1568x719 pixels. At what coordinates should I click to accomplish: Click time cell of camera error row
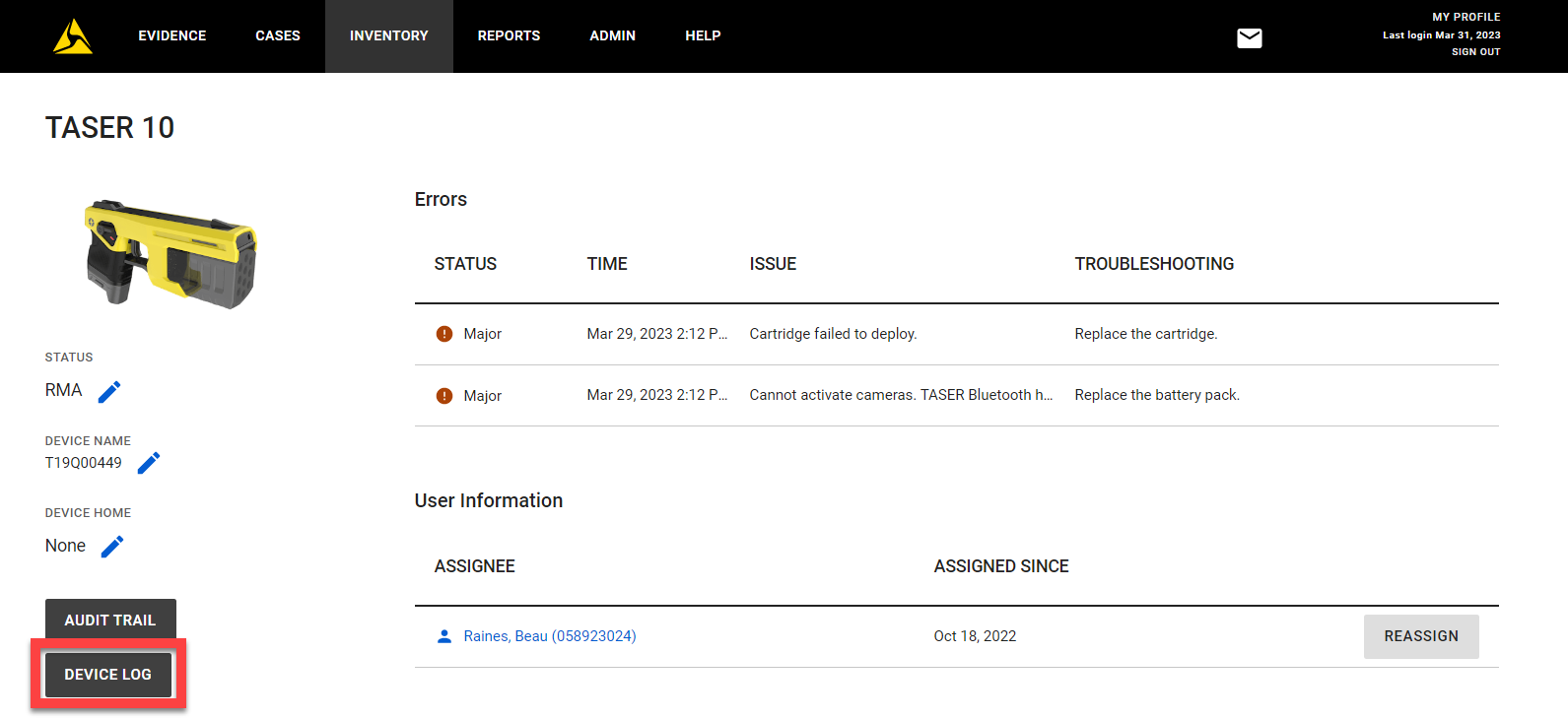pos(657,395)
